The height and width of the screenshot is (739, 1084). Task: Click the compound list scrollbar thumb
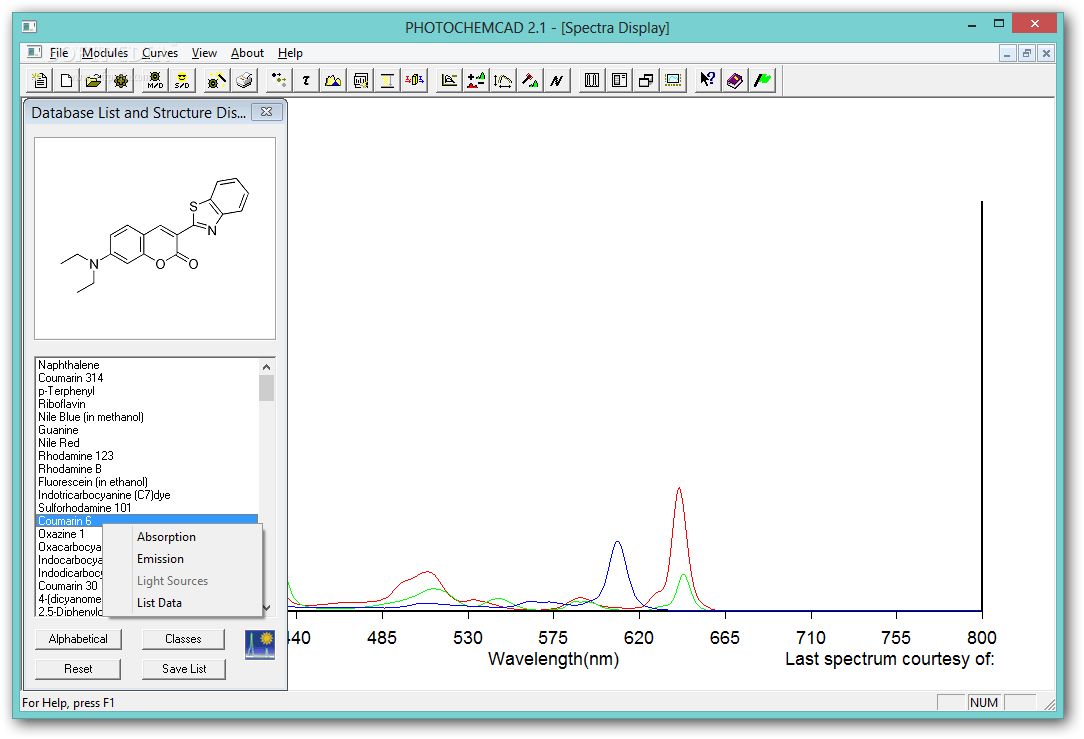tap(267, 388)
